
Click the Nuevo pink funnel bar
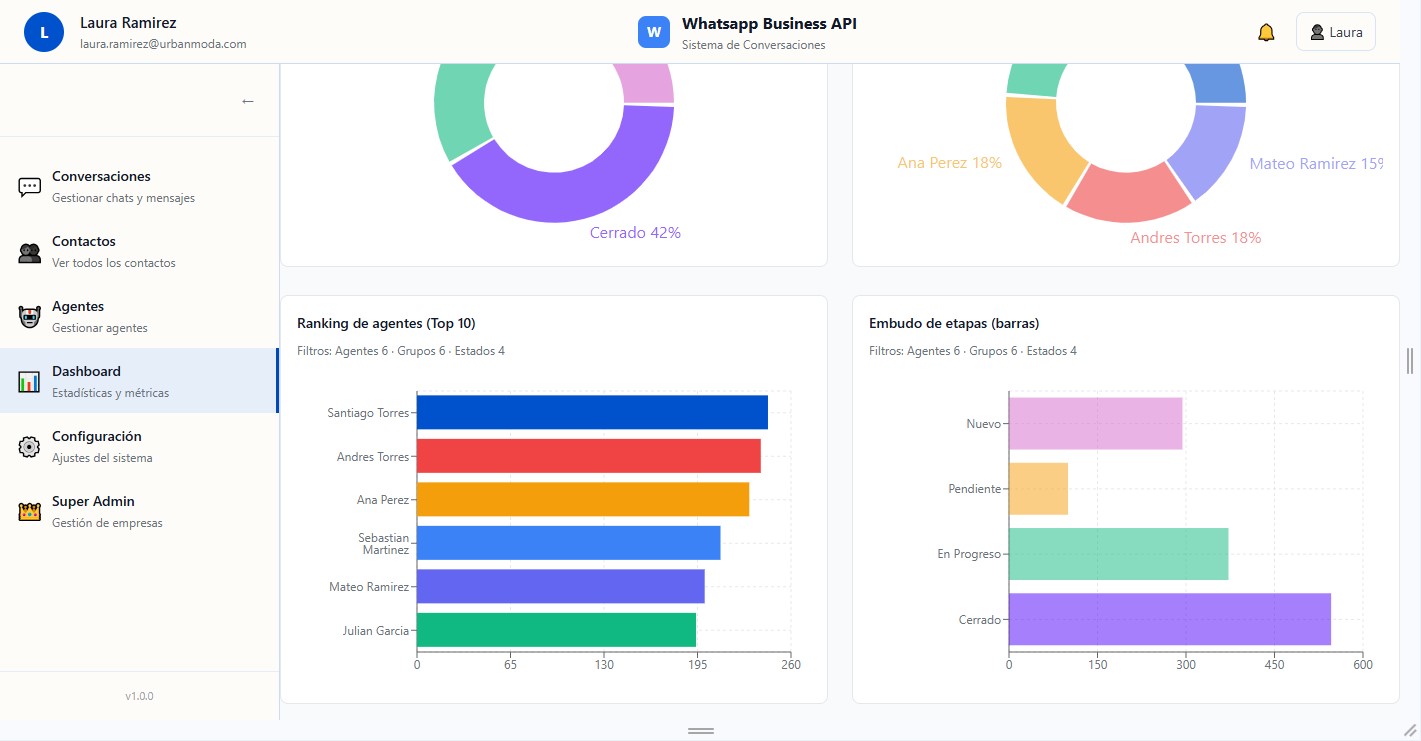[x=1096, y=424]
